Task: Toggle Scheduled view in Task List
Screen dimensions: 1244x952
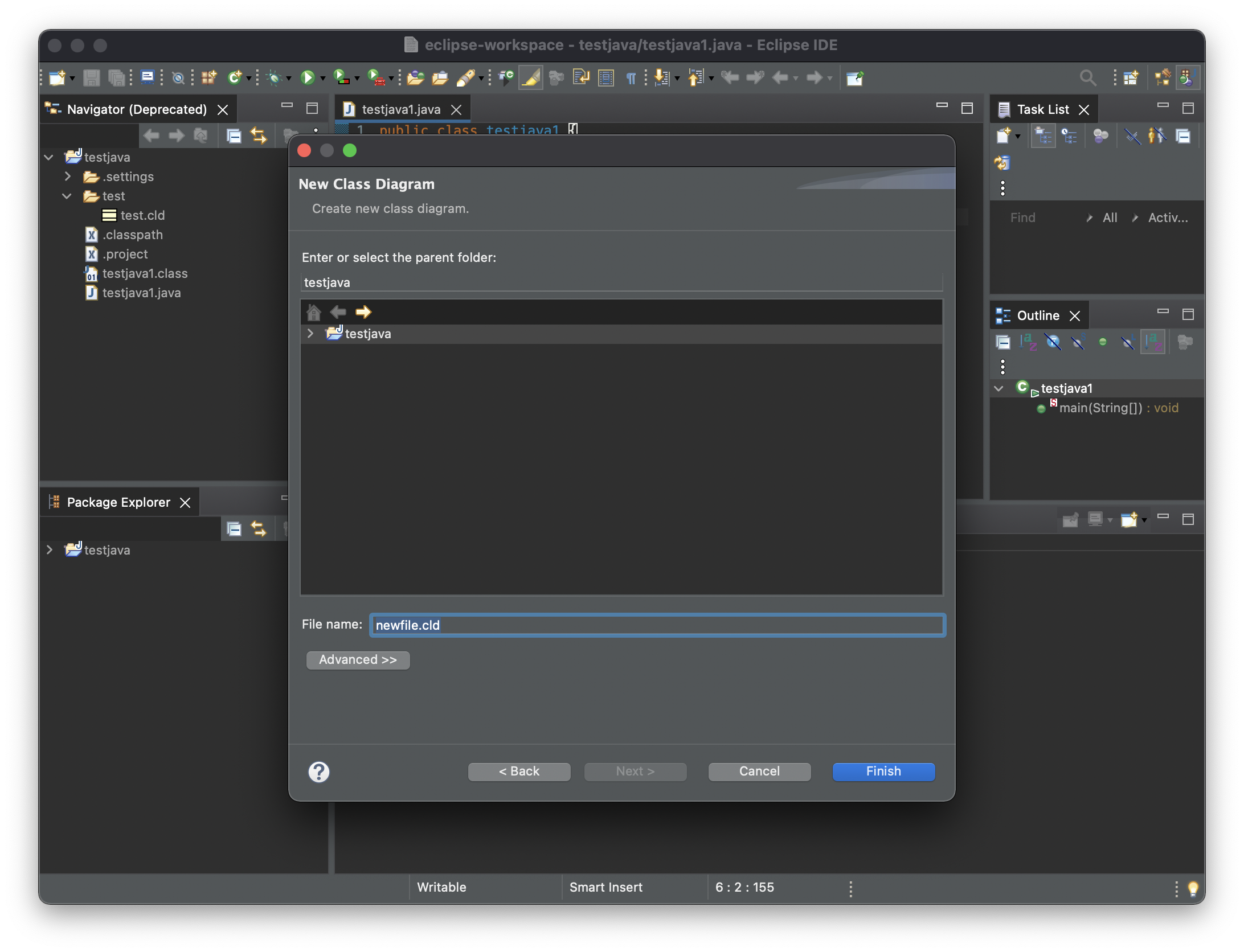Action: (1069, 136)
